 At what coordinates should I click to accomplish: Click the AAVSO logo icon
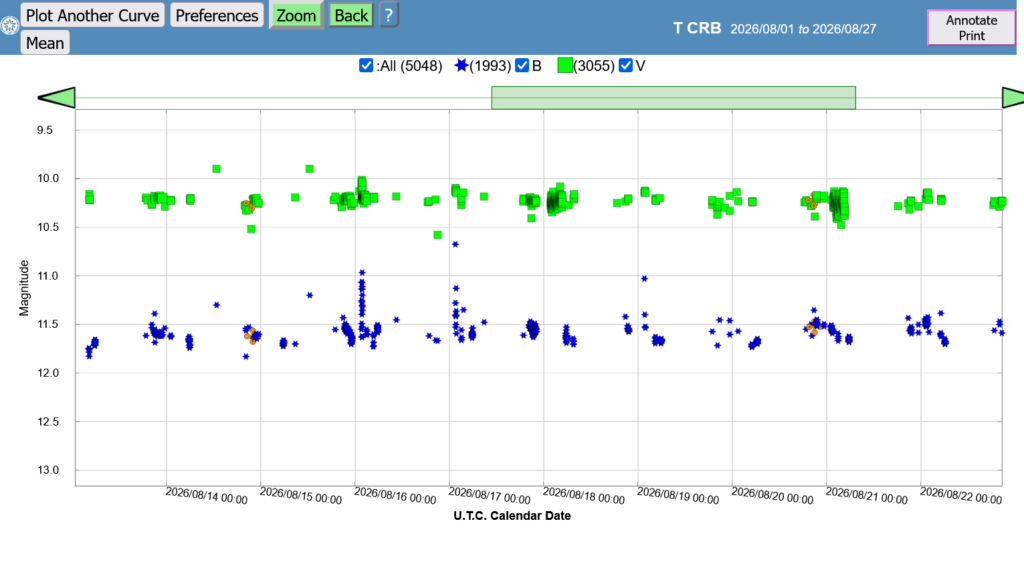tap(9, 26)
